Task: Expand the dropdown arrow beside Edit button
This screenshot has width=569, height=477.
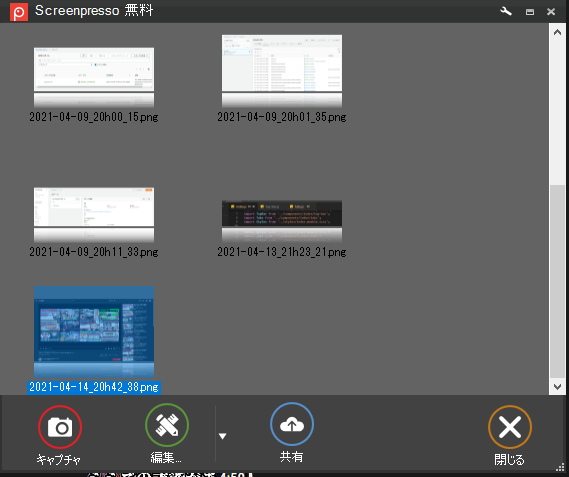Action: [x=222, y=436]
